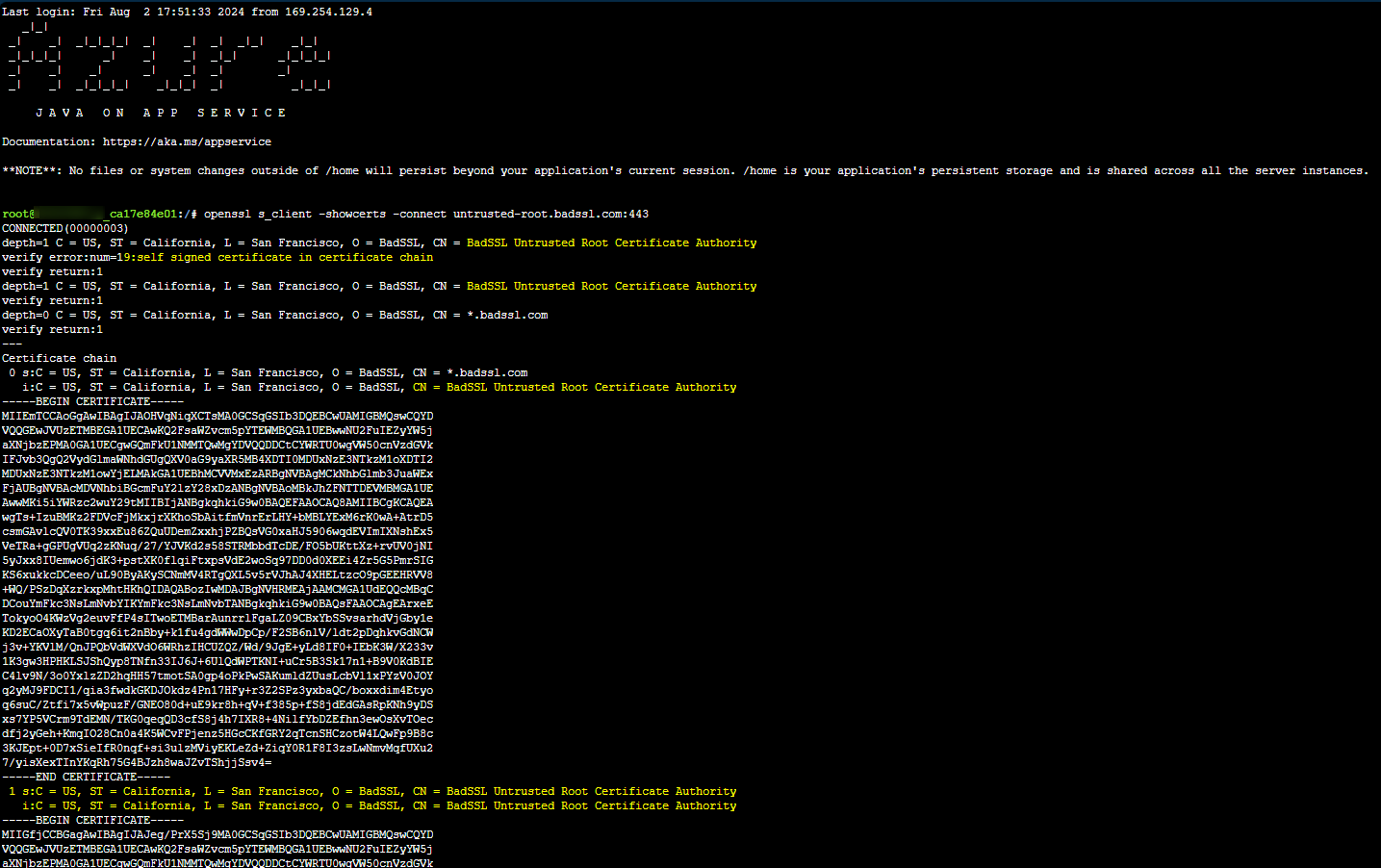
Task: Click base64 line starting 'csmGAvlcQV0TK39xxEu86ZQu'
Action: pyautogui.click(x=217, y=531)
